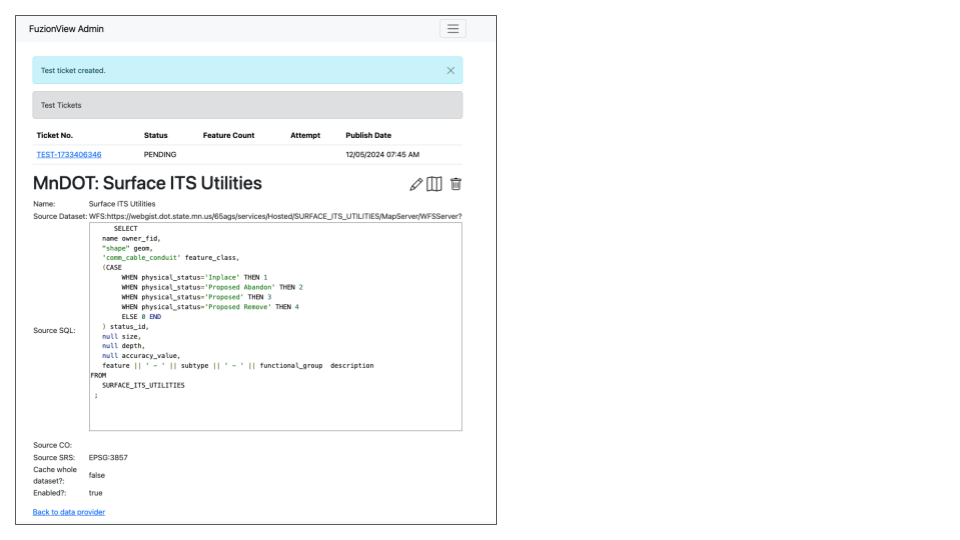Image resolution: width=960 pixels, height=540 pixels.
Task: Click the SELECT keyword in SQL
Action: point(126,228)
